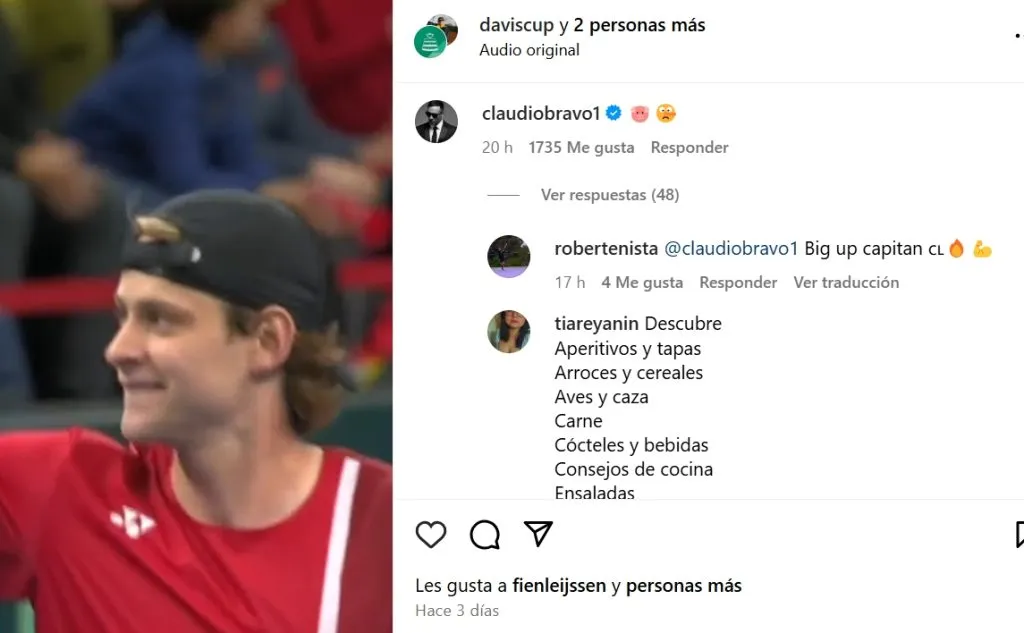The image size is (1024, 633).
Task: Open comments via speech bubble icon
Action: 485,534
